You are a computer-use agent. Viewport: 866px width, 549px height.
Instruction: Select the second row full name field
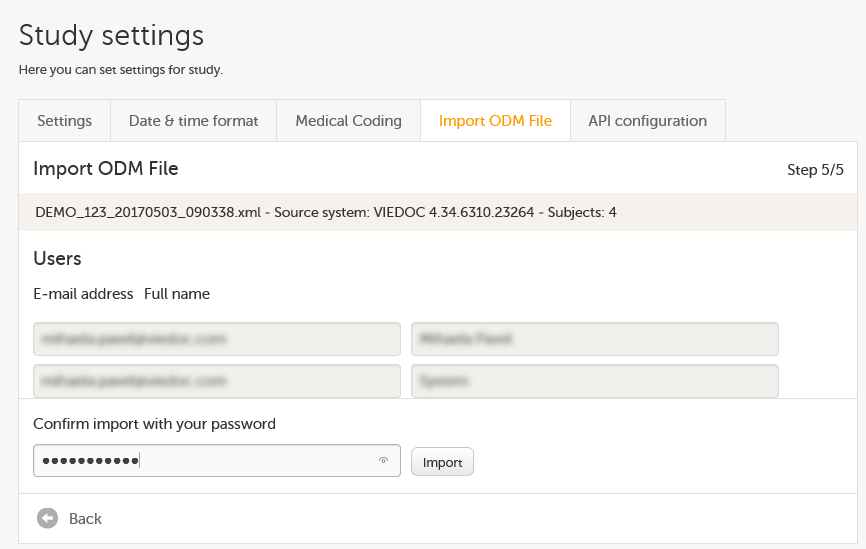(x=595, y=381)
